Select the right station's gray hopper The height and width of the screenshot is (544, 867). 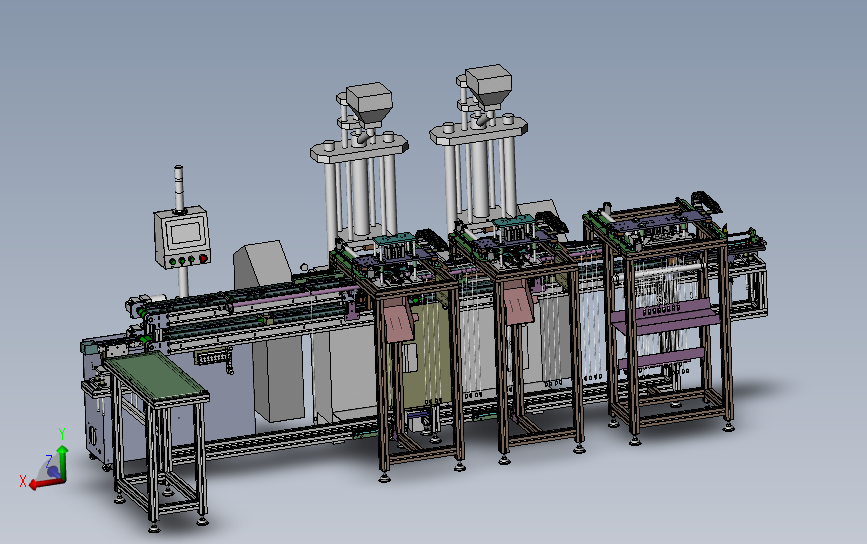(488, 86)
